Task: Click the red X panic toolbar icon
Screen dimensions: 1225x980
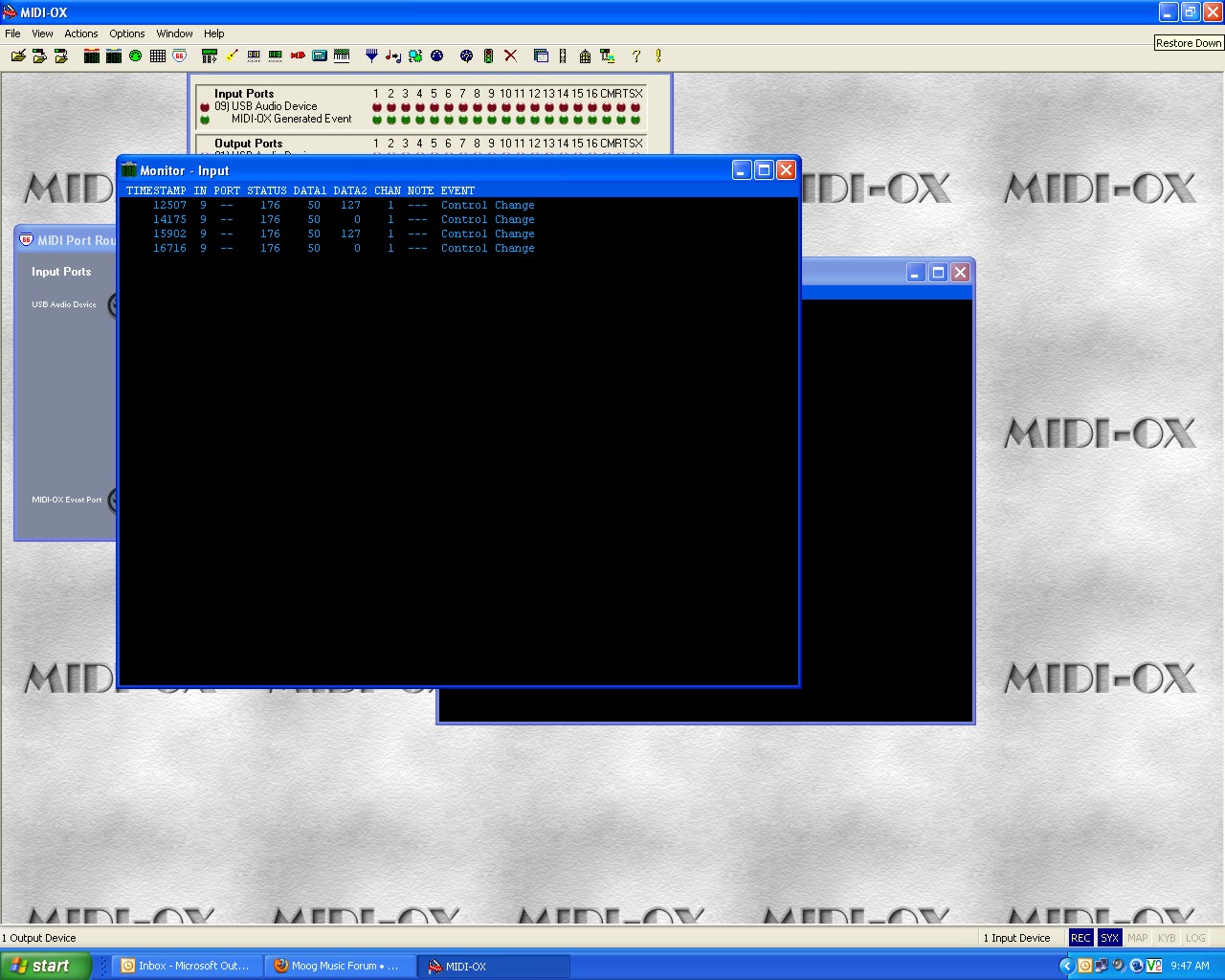Action: point(510,56)
